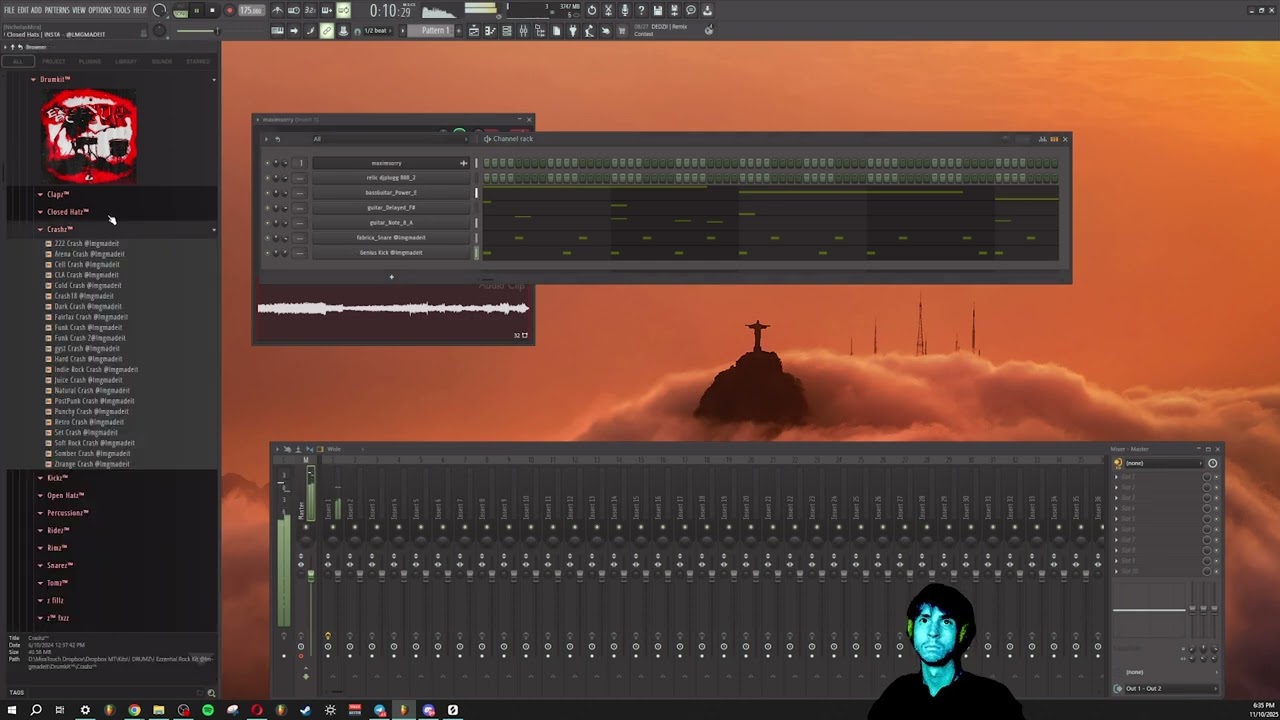Image resolution: width=1280 pixels, height=720 pixels.
Task: Open the Windows Start menu
Action: tap(12, 710)
